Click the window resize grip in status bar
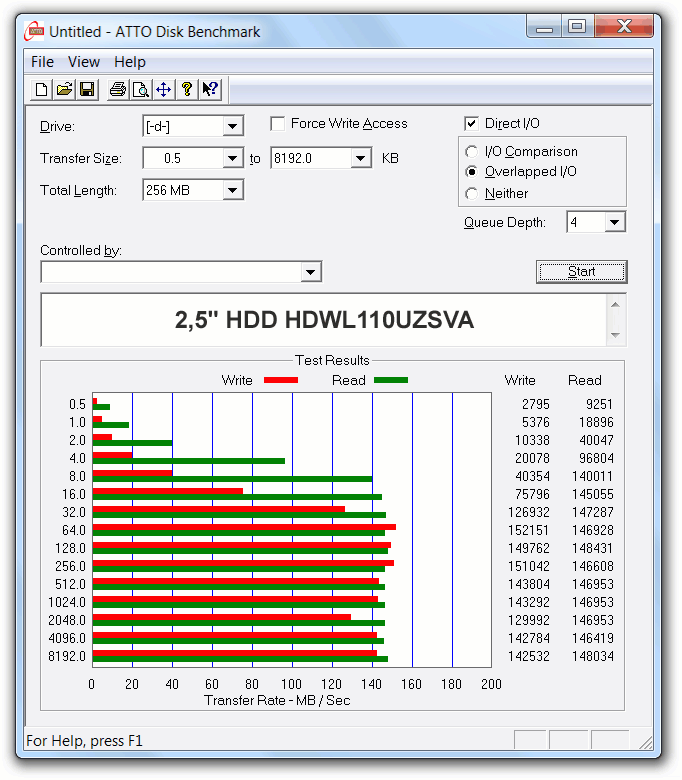This screenshot has width=682, height=780. 645,742
